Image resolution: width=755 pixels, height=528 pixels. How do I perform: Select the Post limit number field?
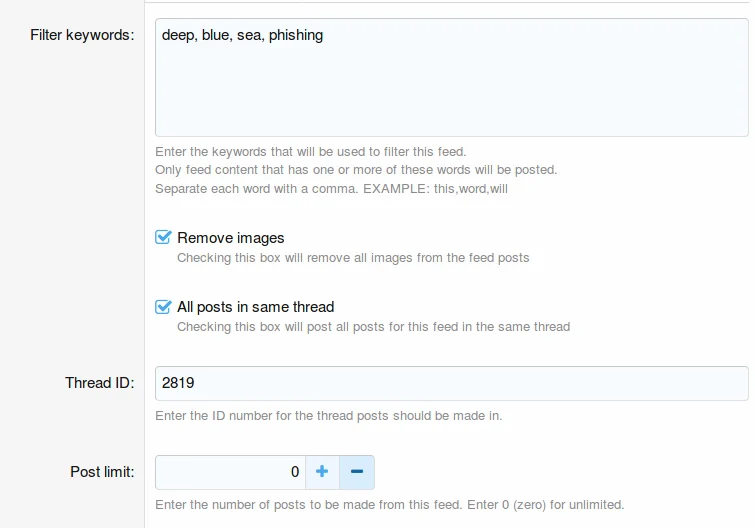[230, 472]
